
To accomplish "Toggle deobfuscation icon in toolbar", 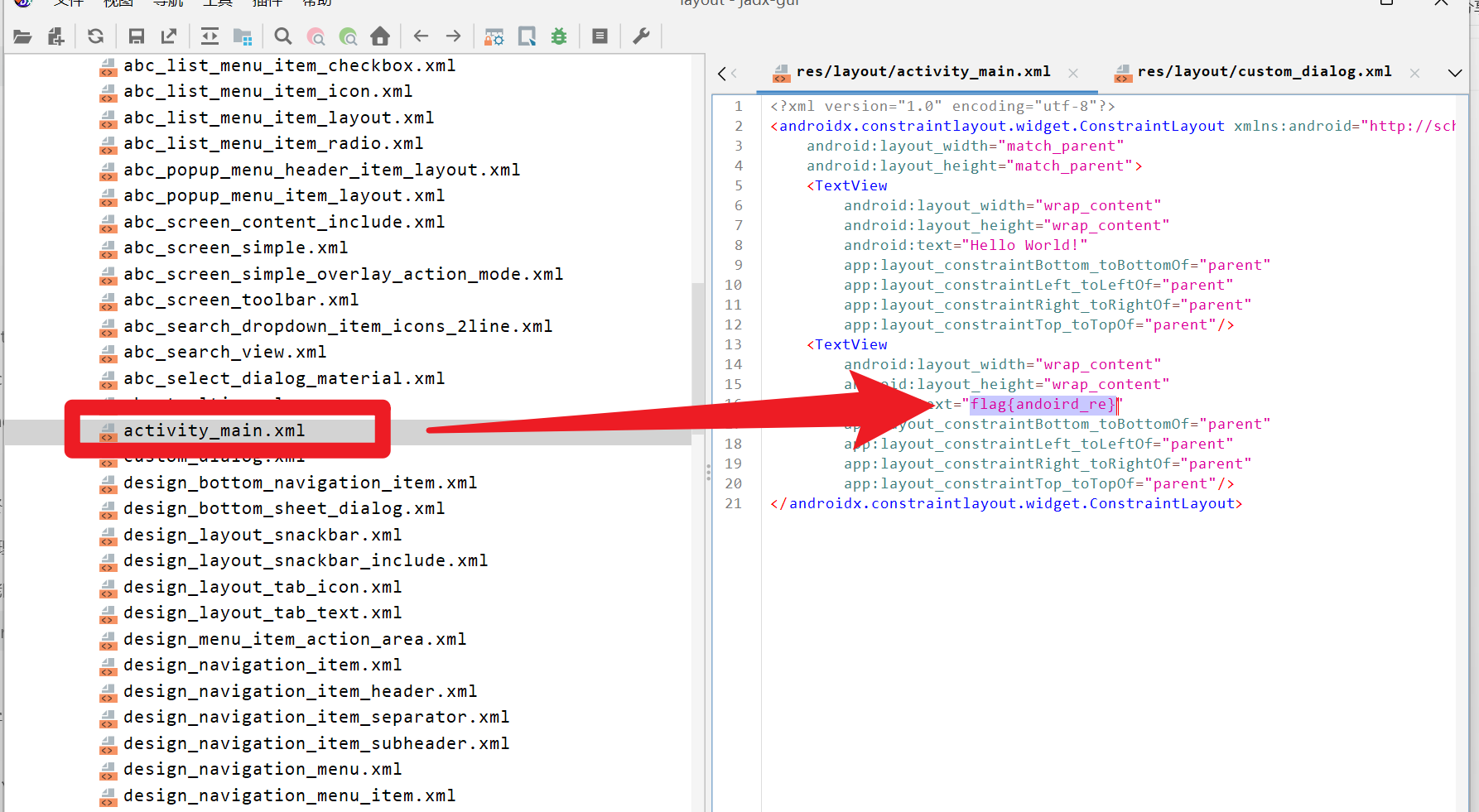I will click(x=494, y=36).
